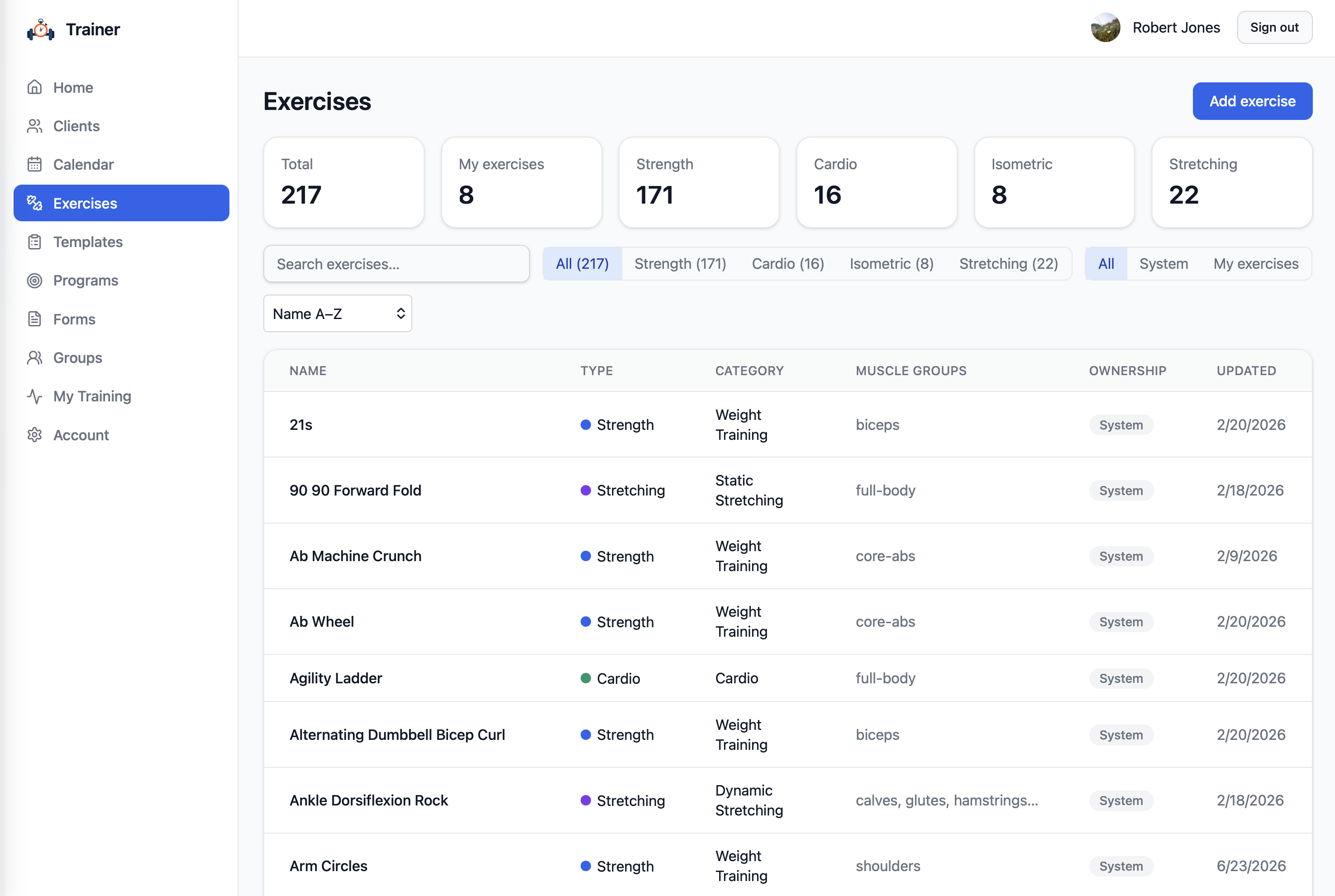This screenshot has width=1335, height=896.
Task: Open the Ab Wheel exercise
Action: point(787,622)
